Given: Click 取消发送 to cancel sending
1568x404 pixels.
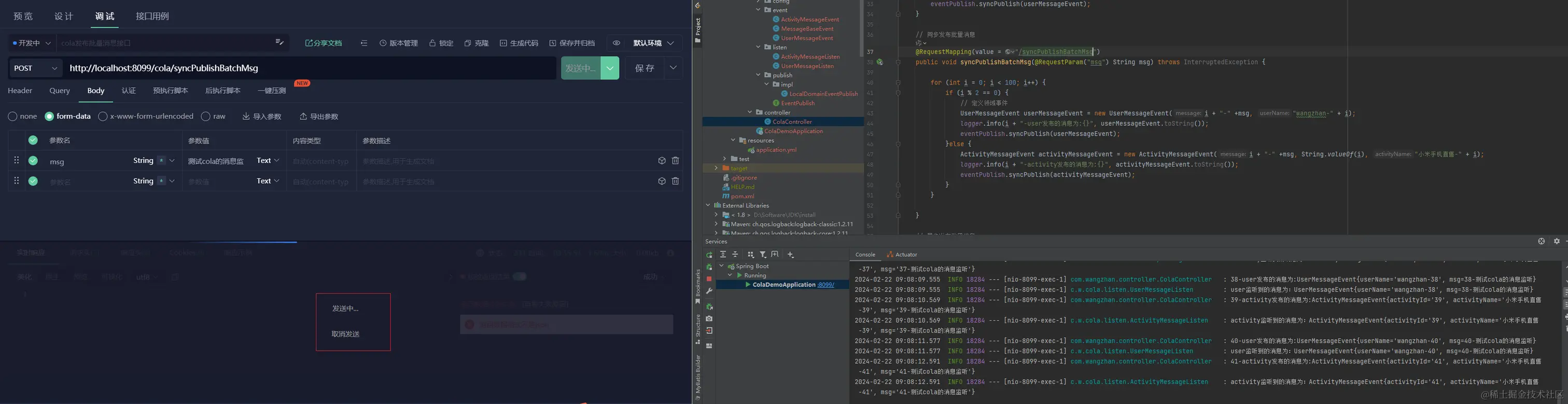Looking at the screenshot, I should [x=346, y=334].
